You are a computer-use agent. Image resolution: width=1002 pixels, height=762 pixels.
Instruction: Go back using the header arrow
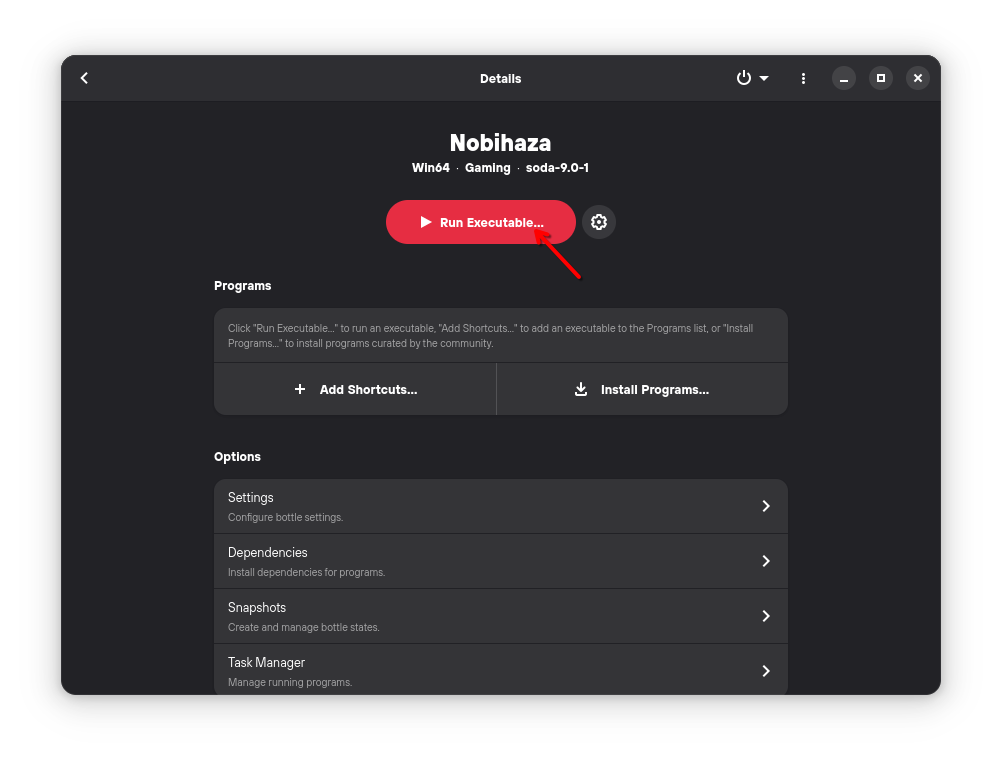click(x=84, y=78)
